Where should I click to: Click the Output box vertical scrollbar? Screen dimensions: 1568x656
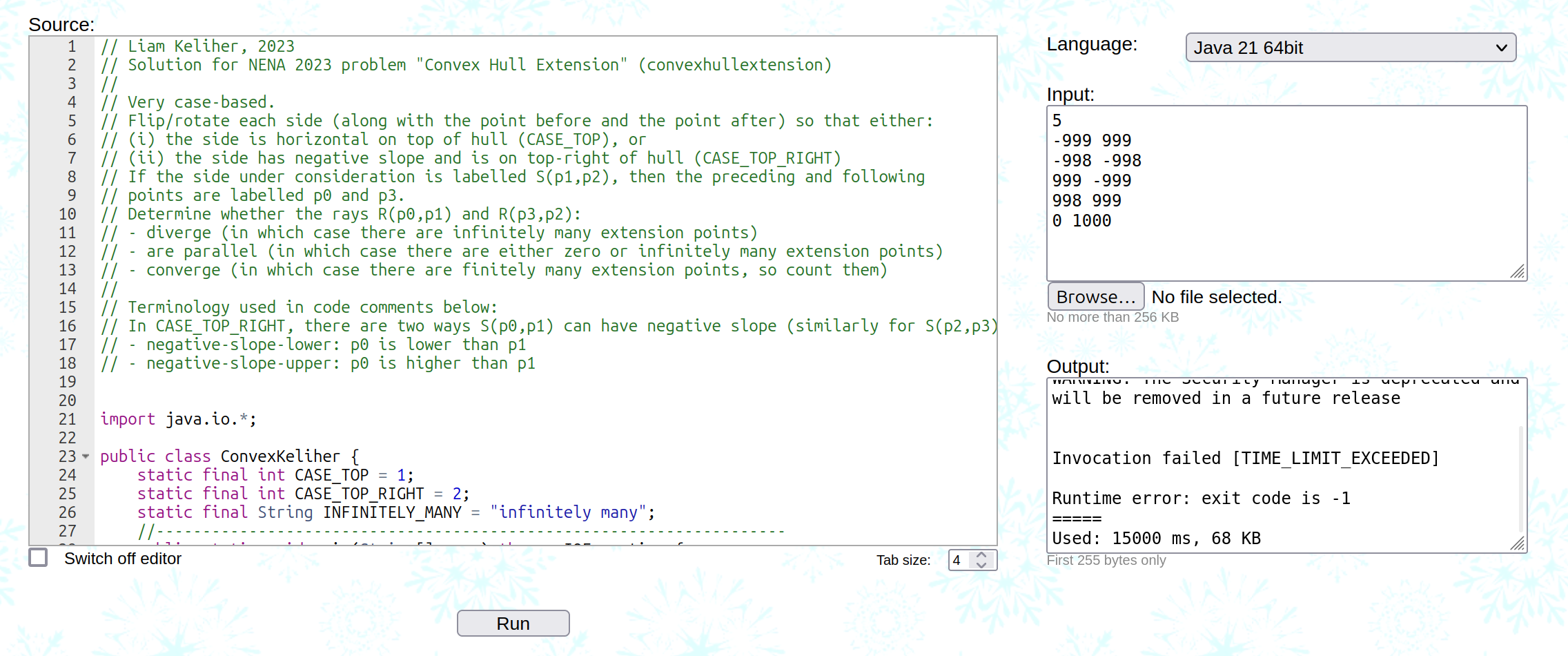click(1520, 476)
